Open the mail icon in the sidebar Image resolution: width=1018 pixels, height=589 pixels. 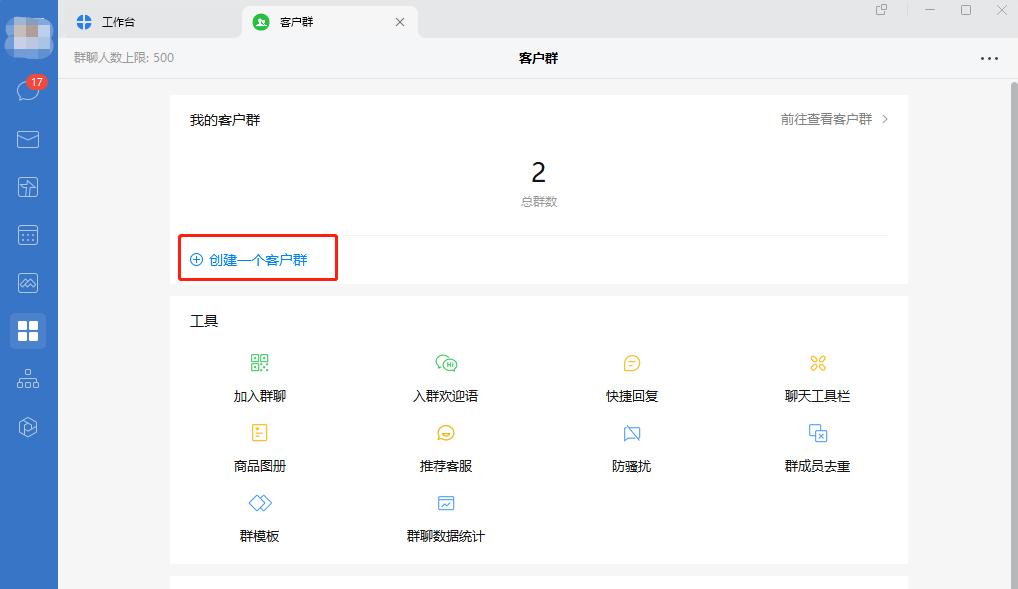(28, 139)
